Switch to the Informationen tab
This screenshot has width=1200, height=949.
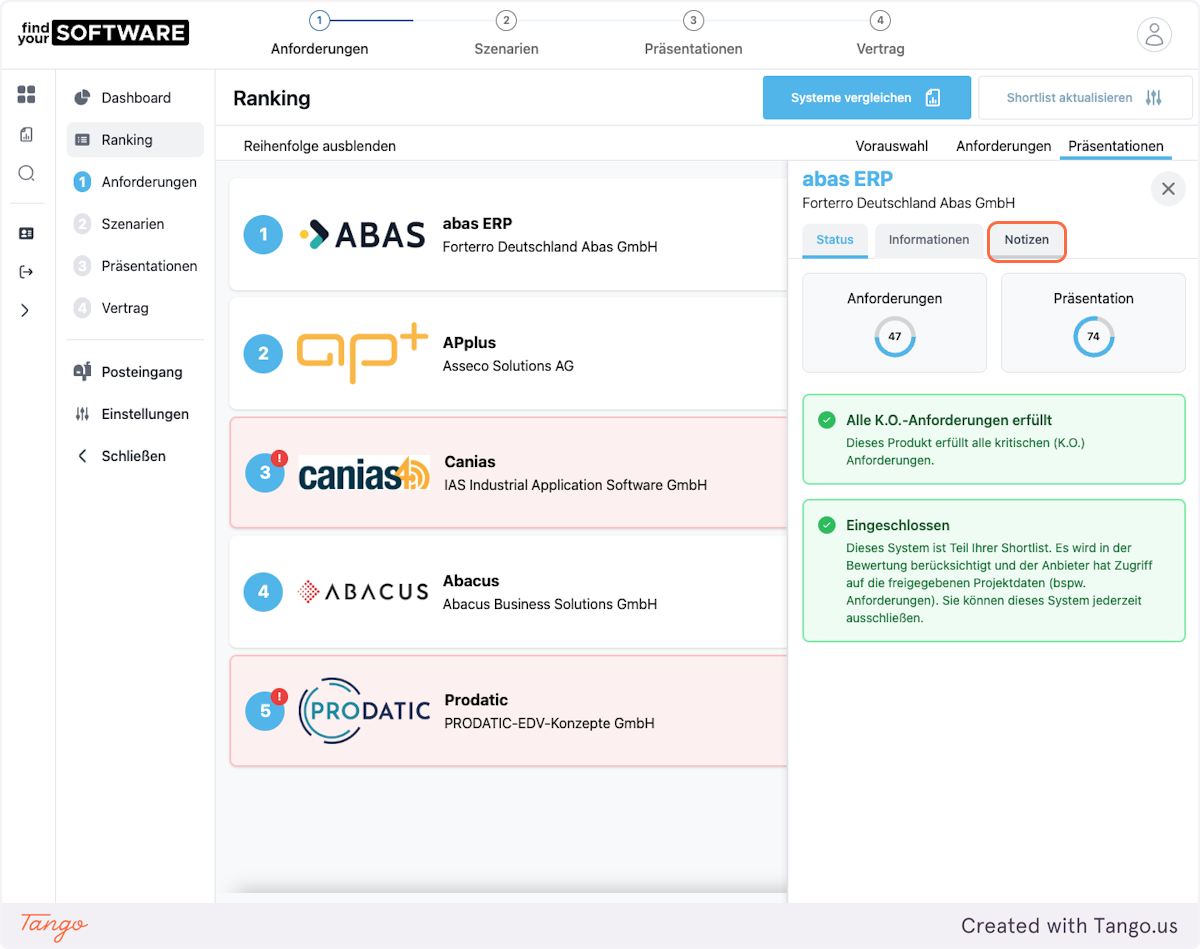pos(928,240)
